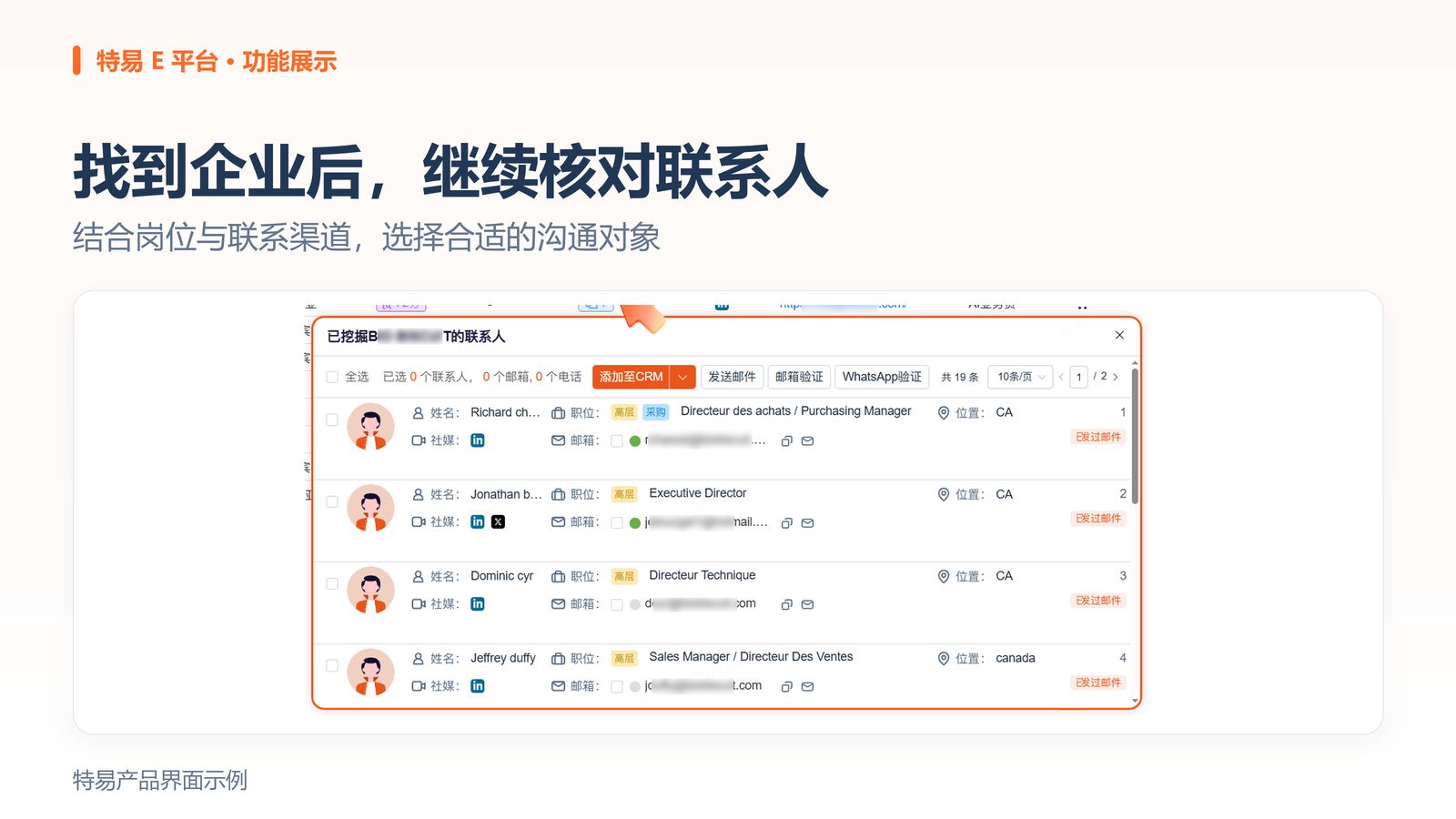Copy Jeffrey duffy's email address icon

pos(787,687)
